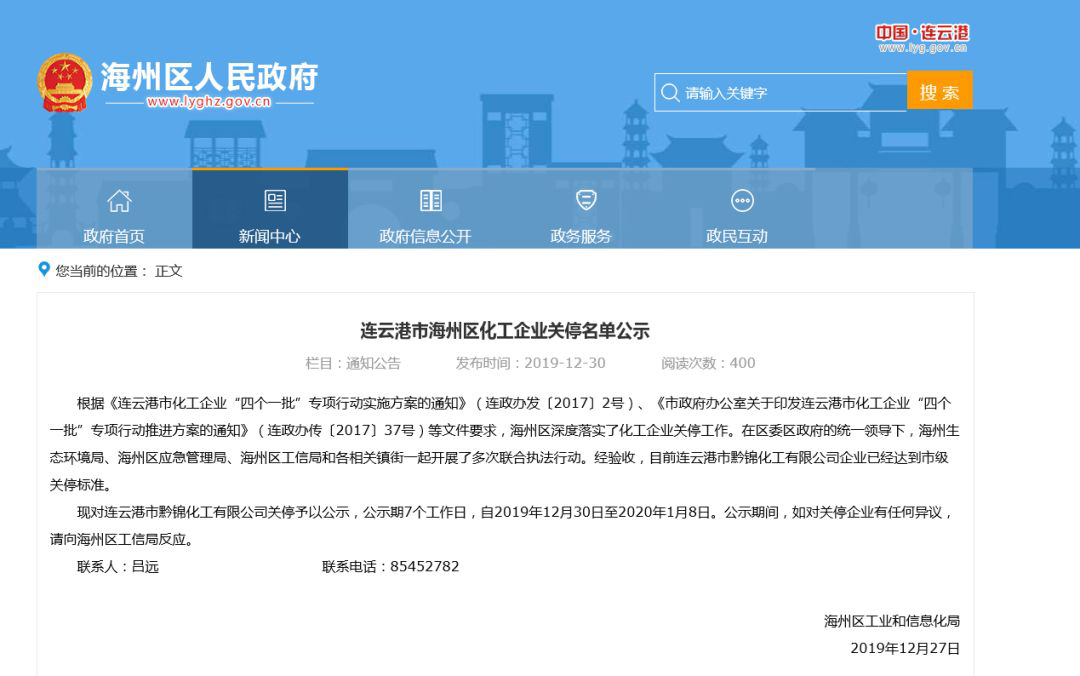
Task: Open the 政府首页 navigation tab
Action: pos(114,209)
